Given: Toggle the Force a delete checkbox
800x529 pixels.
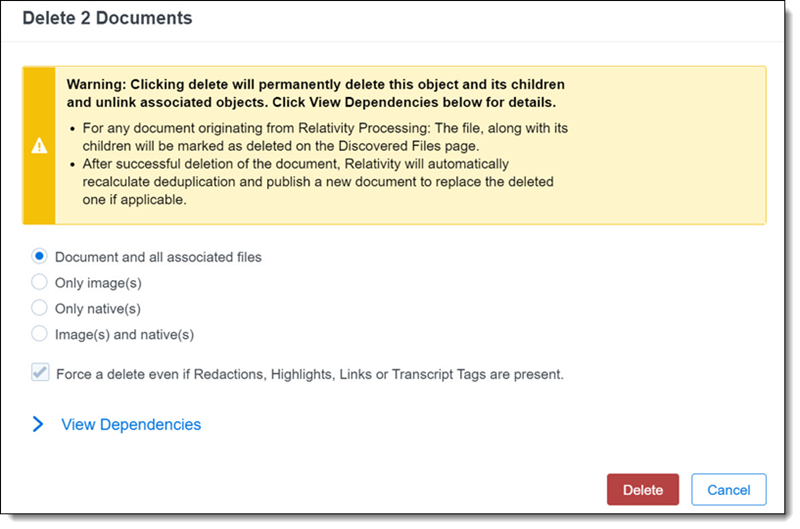Looking at the screenshot, I should [40, 373].
